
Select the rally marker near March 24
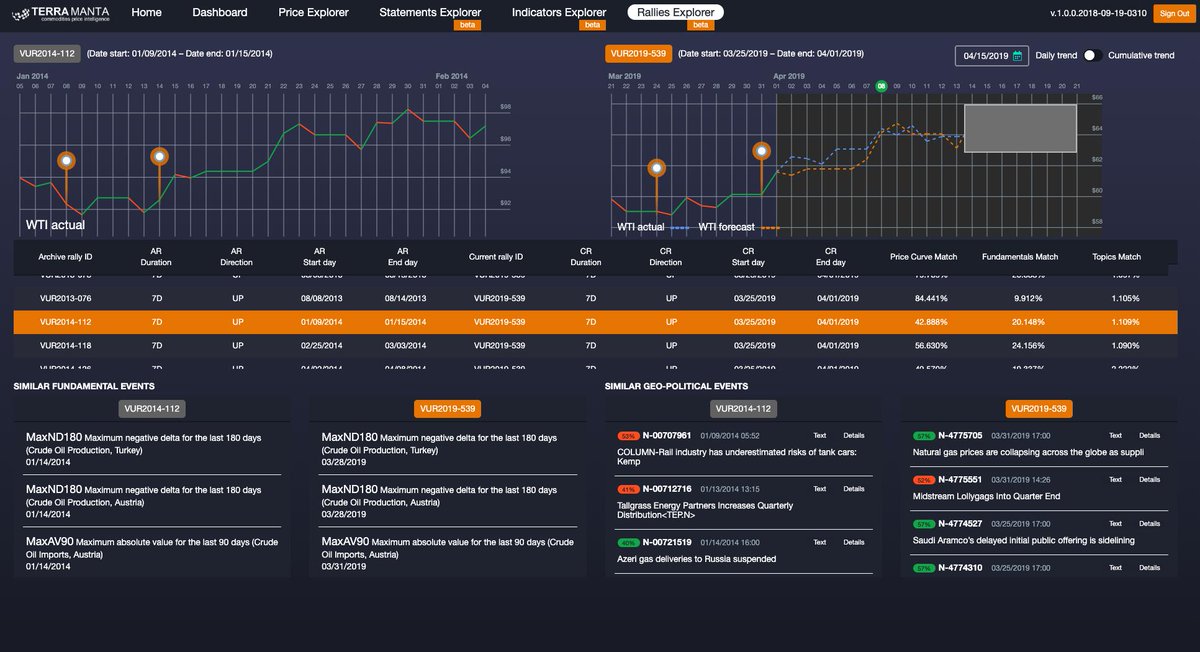(656, 169)
